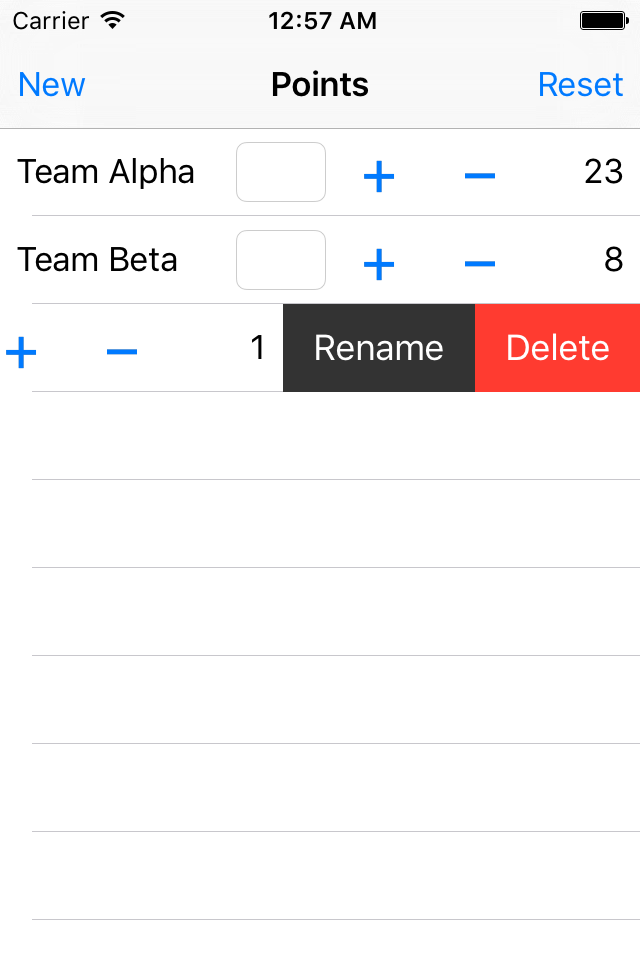Tap the plus icon for Team Beta
Image resolution: width=640 pixels, height=960 pixels.
[x=379, y=264]
